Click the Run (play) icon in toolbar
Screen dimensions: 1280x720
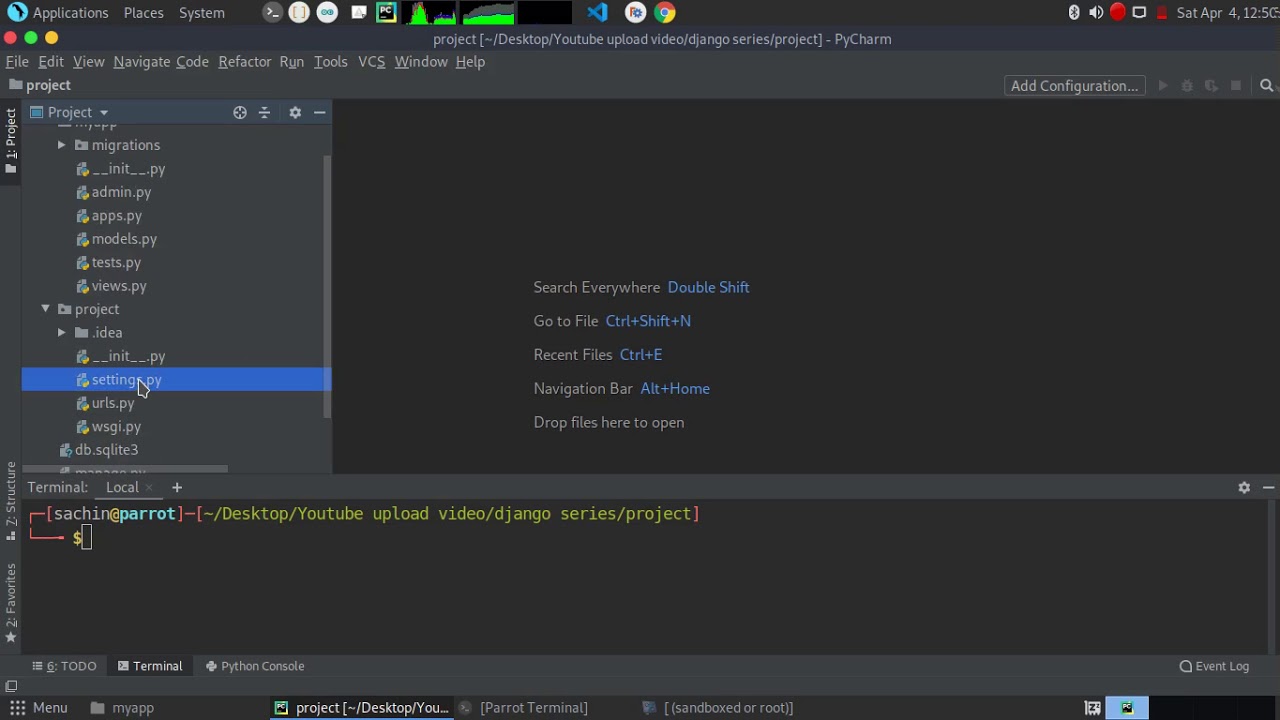(x=1163, y=86)
